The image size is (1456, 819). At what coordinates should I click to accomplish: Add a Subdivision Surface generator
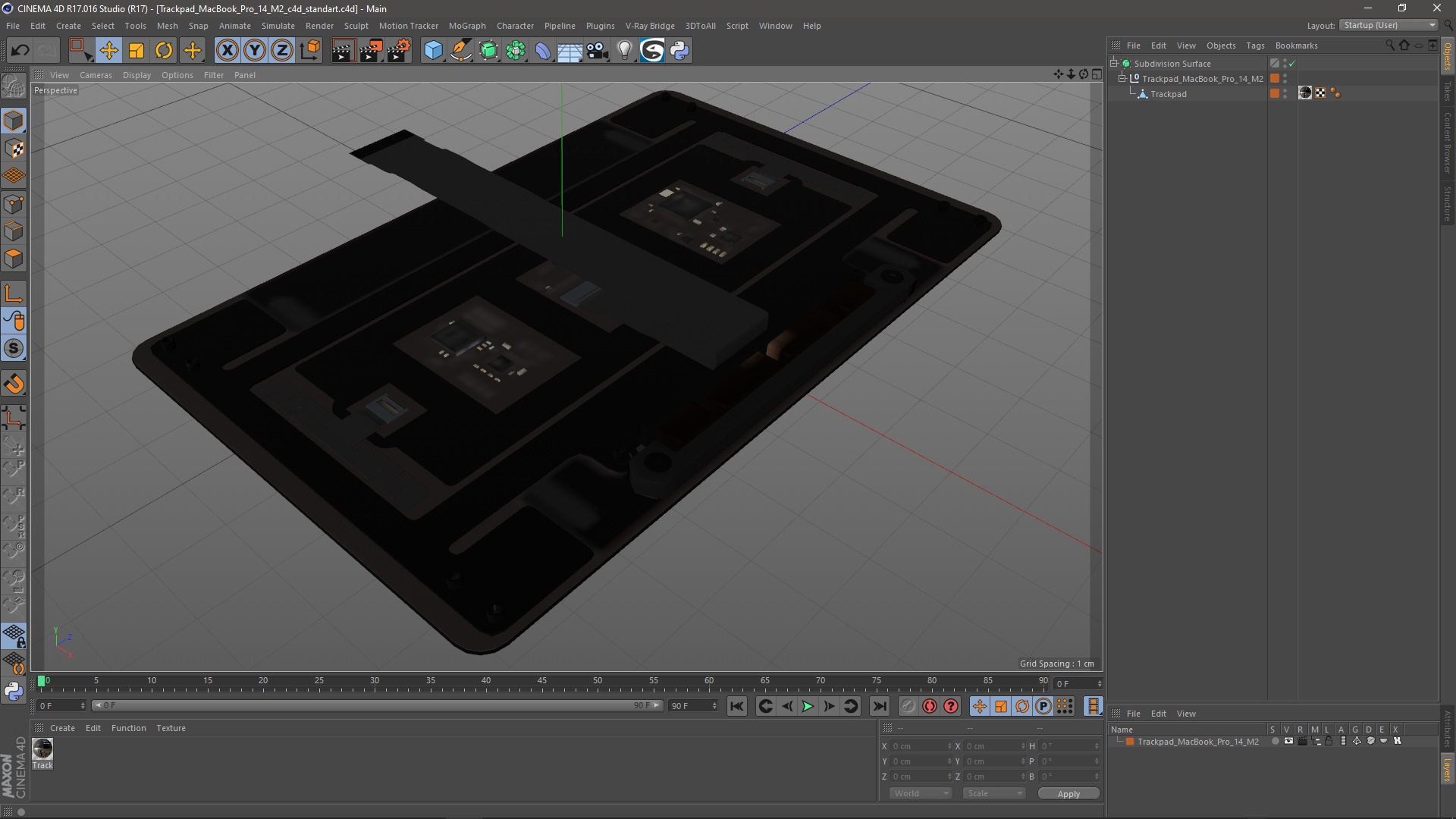tap(488, 51)
